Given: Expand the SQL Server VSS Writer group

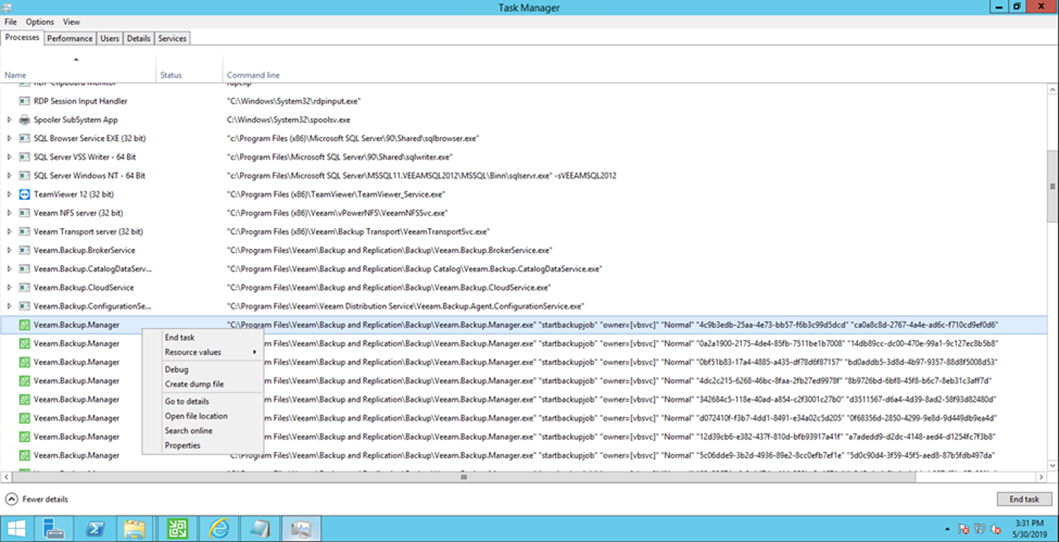Looking at the screenshot, I should 9,157.
